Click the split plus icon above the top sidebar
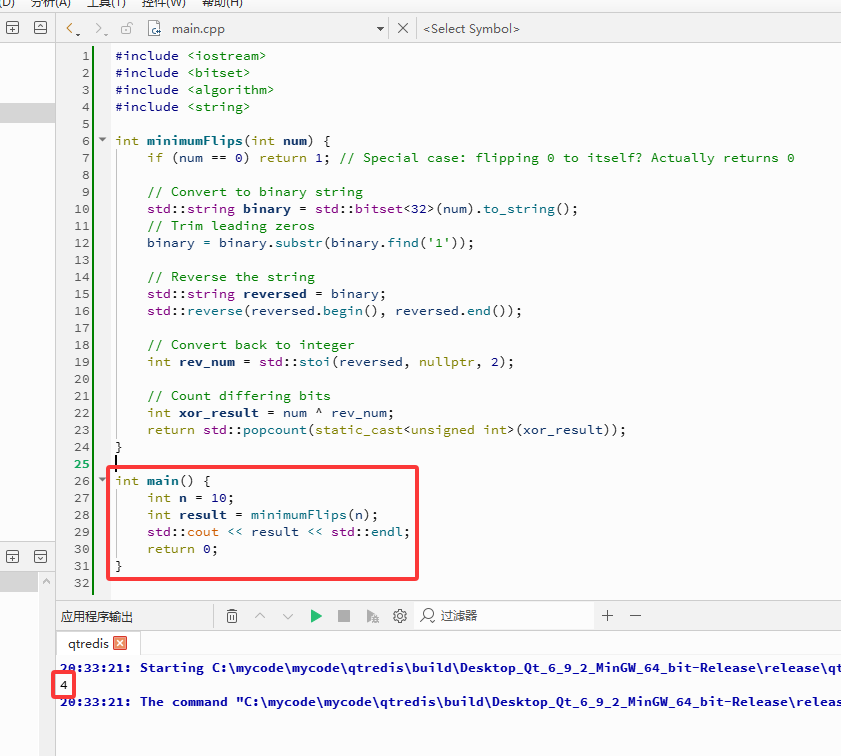Image resolution: width=841 pixels, height=756 pixels. [12, 28]
